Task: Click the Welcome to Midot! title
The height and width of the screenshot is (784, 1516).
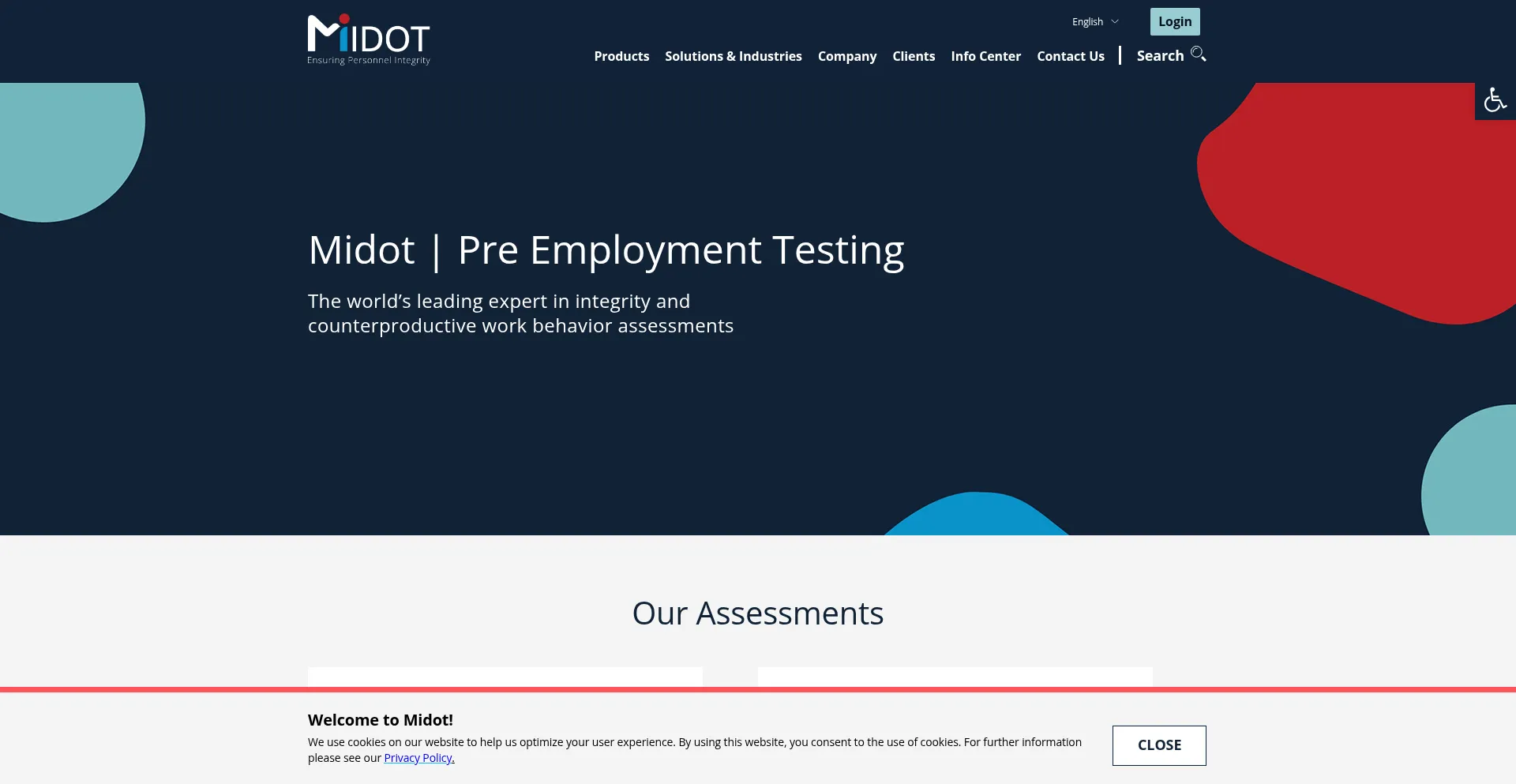Action: (380, 720)
